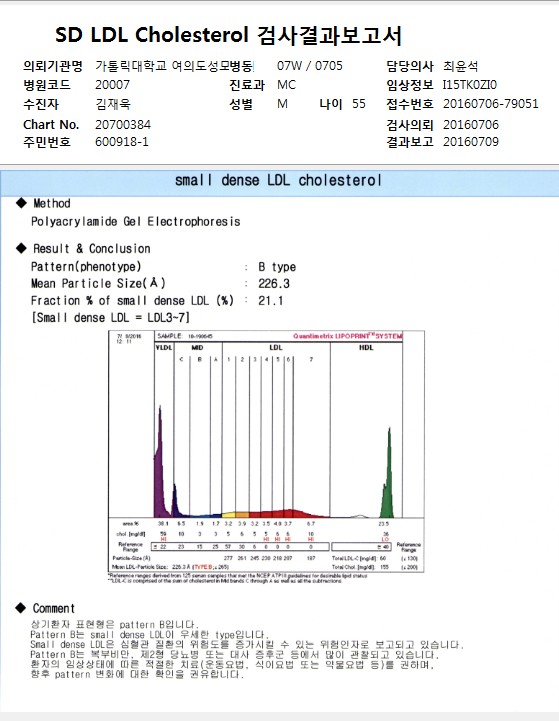Viewport: 559px width, 721px height.
Task: Click the diamond bullet beside Method
Action: (x=21, y=203)
